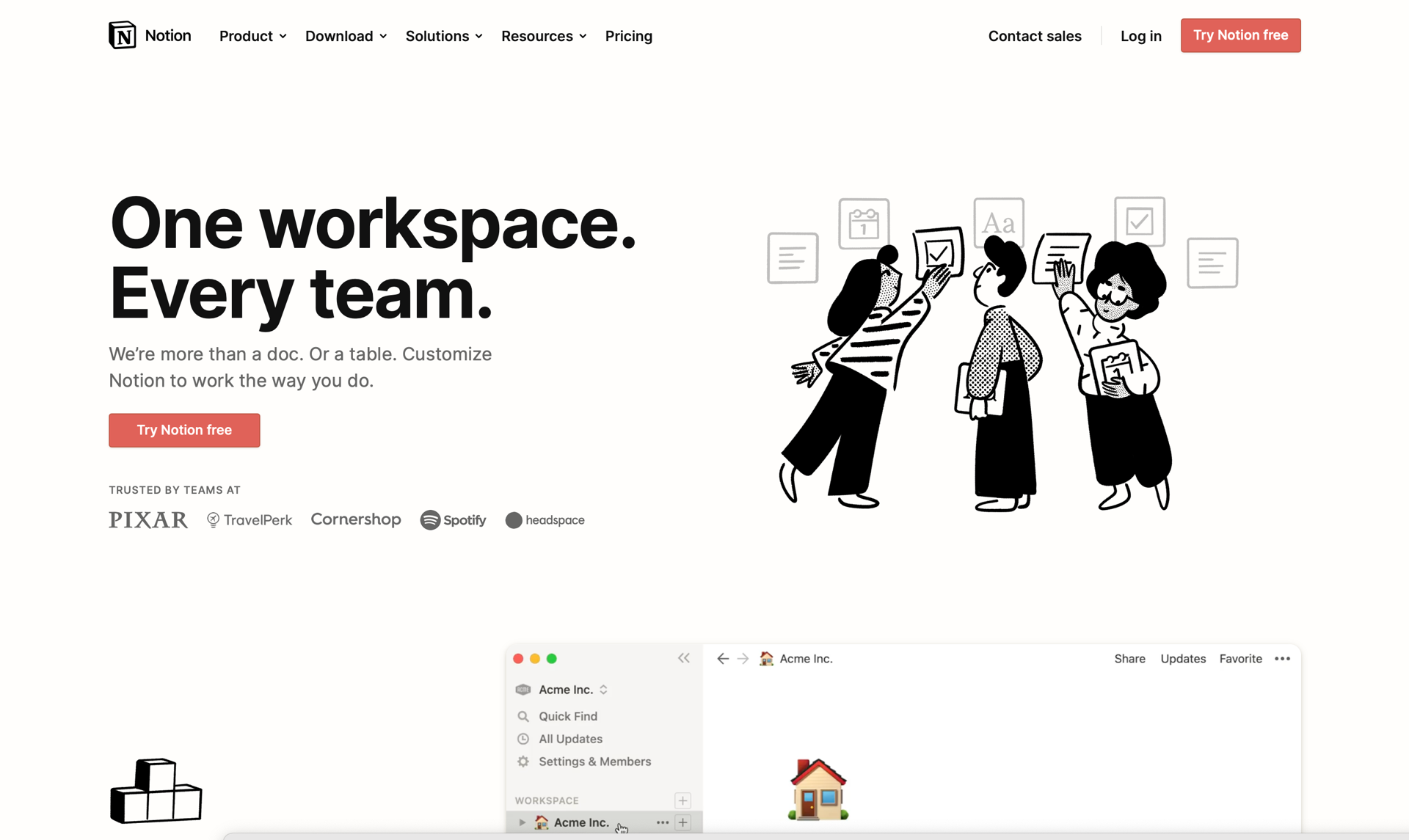Click Try Notion free below the headline

pyautogui.click(x=184, y=430)
